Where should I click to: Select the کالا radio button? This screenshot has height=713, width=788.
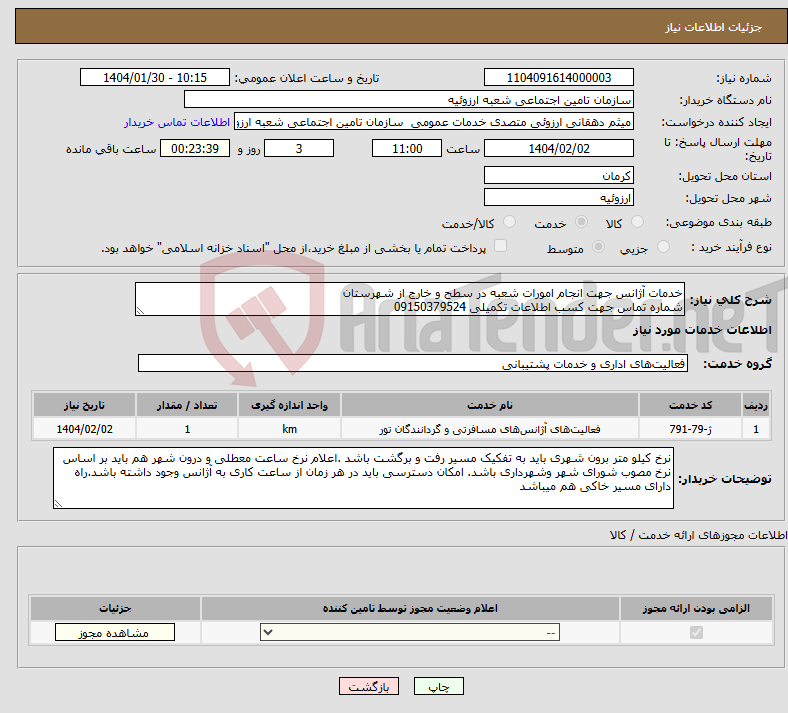click(x=637, y=222)
